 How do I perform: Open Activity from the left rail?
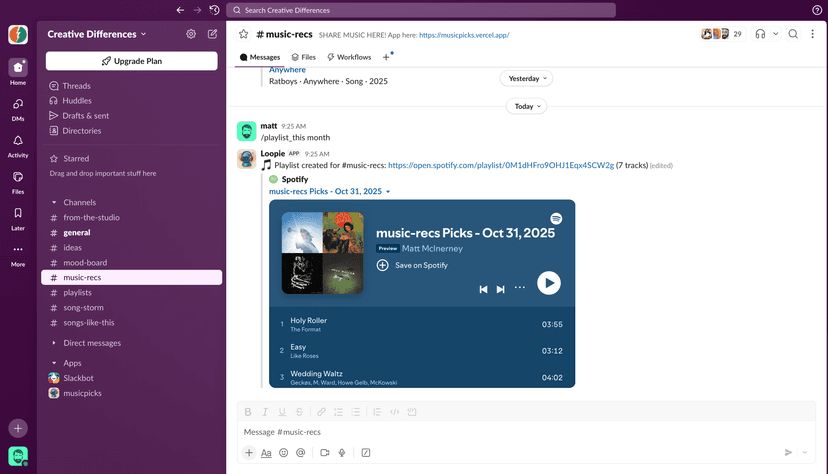(x=18, y=145)
